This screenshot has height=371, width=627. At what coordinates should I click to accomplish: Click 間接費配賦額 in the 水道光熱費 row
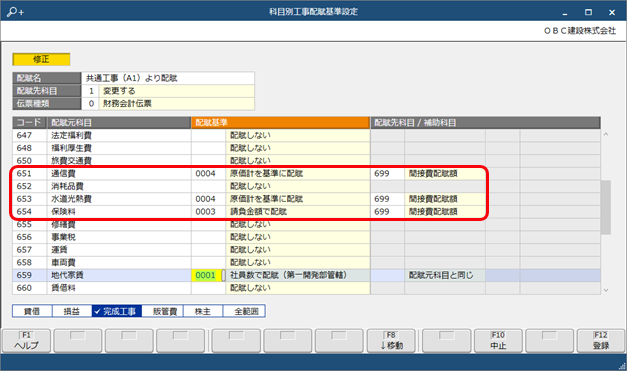click(x=445, y=199)
